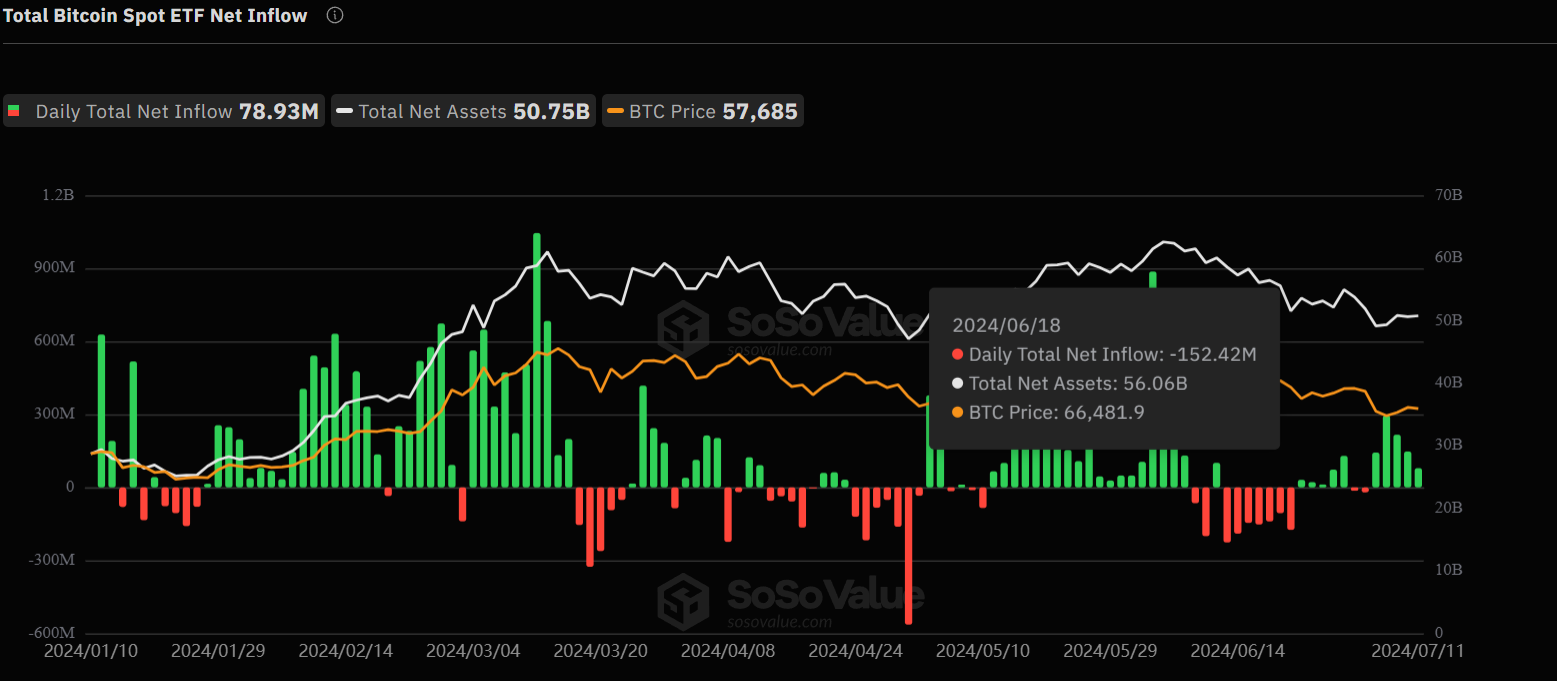Click the 2024/05/29 x-axis date label
1557x681 pixels.
click(x=1110, y=650)
